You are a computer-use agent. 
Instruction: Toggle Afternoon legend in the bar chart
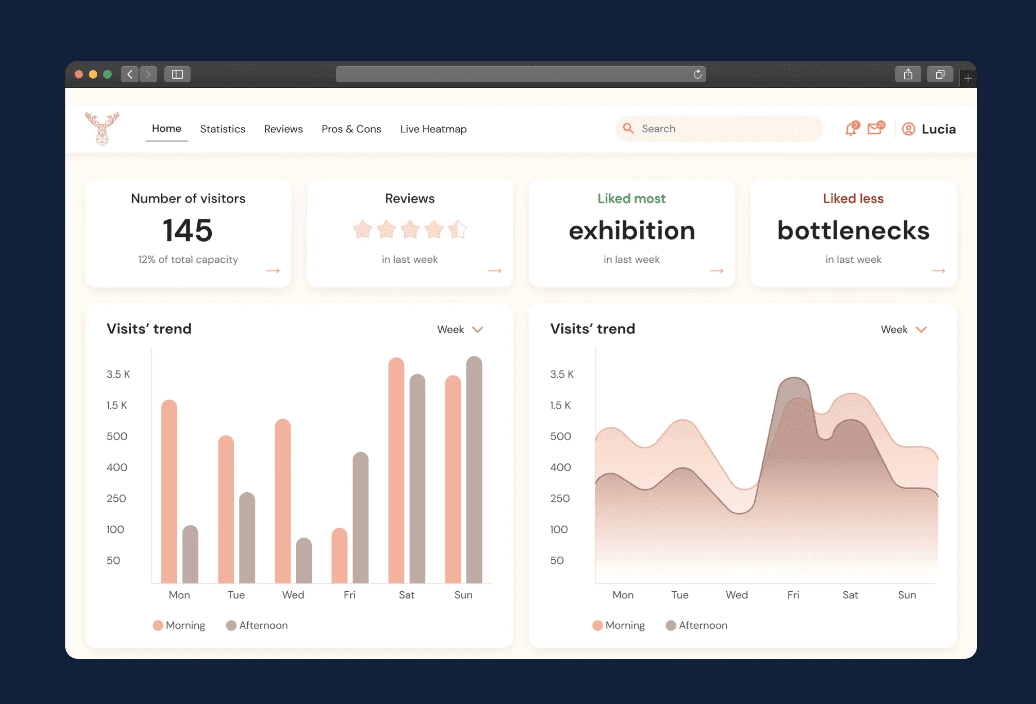[257, 625]
